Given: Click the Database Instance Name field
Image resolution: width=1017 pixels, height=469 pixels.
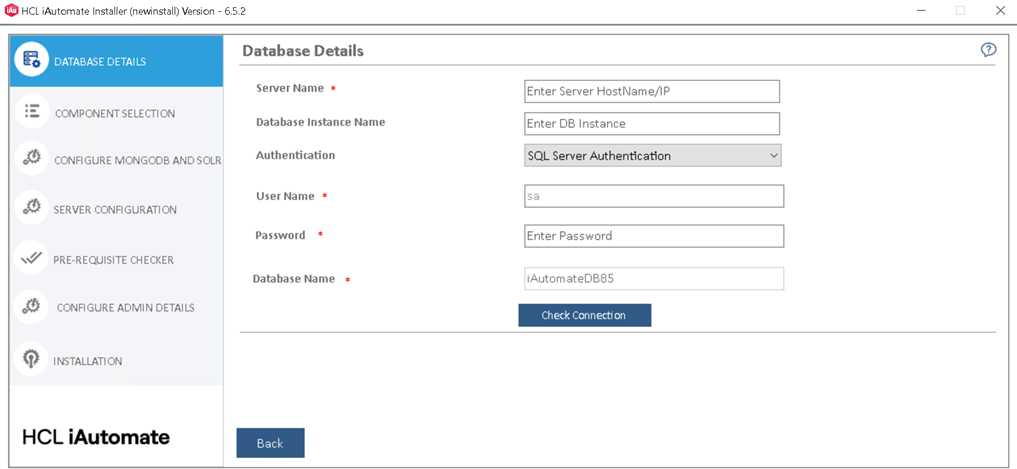Looking at the screenshot, I should click(651, 124).
